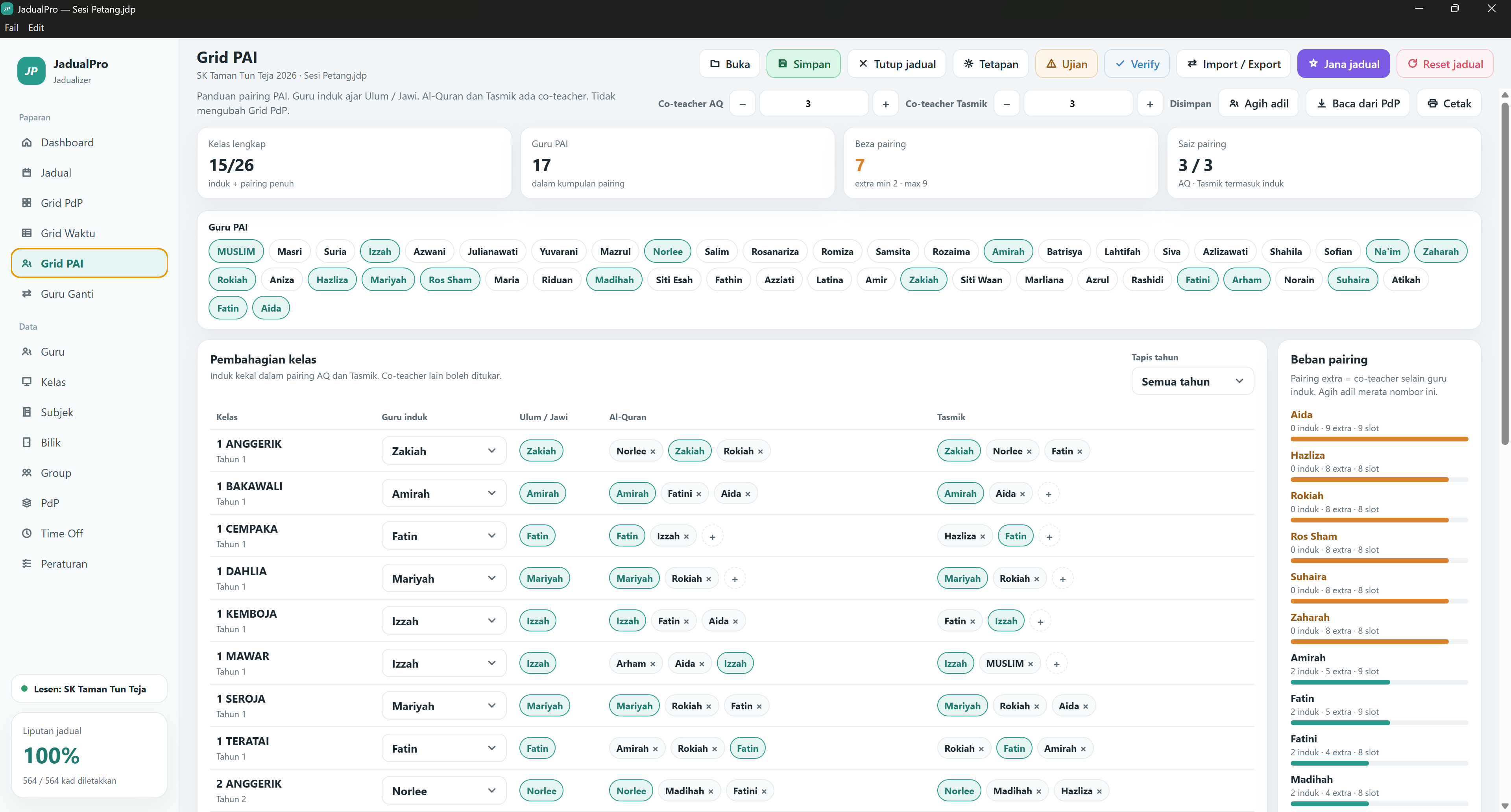Toggle the Suhaira chip in Guru PAI
Screen dimensions: 1511x812
coord(1353,280)
